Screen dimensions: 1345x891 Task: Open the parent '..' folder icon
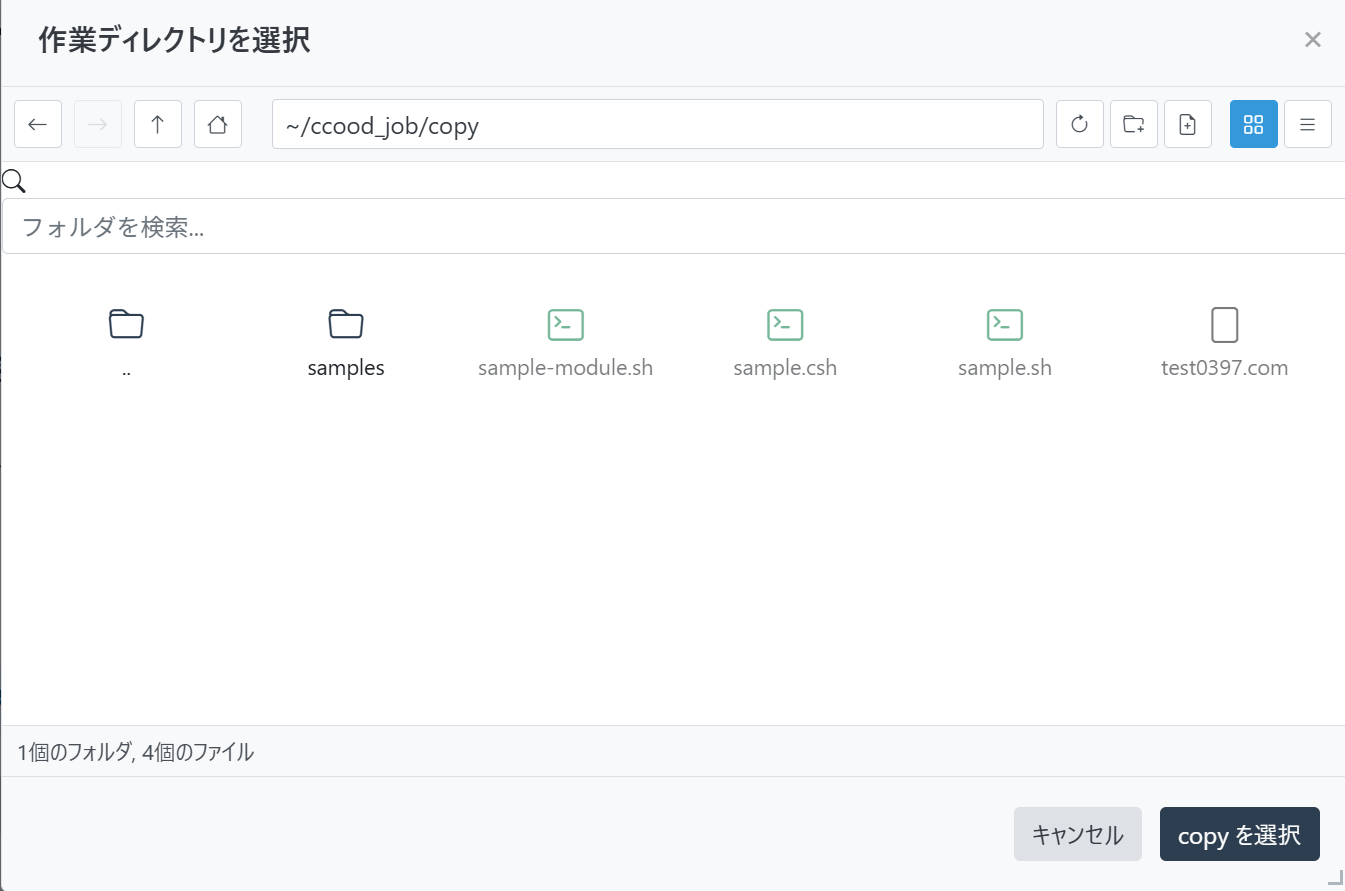[126, 324]
